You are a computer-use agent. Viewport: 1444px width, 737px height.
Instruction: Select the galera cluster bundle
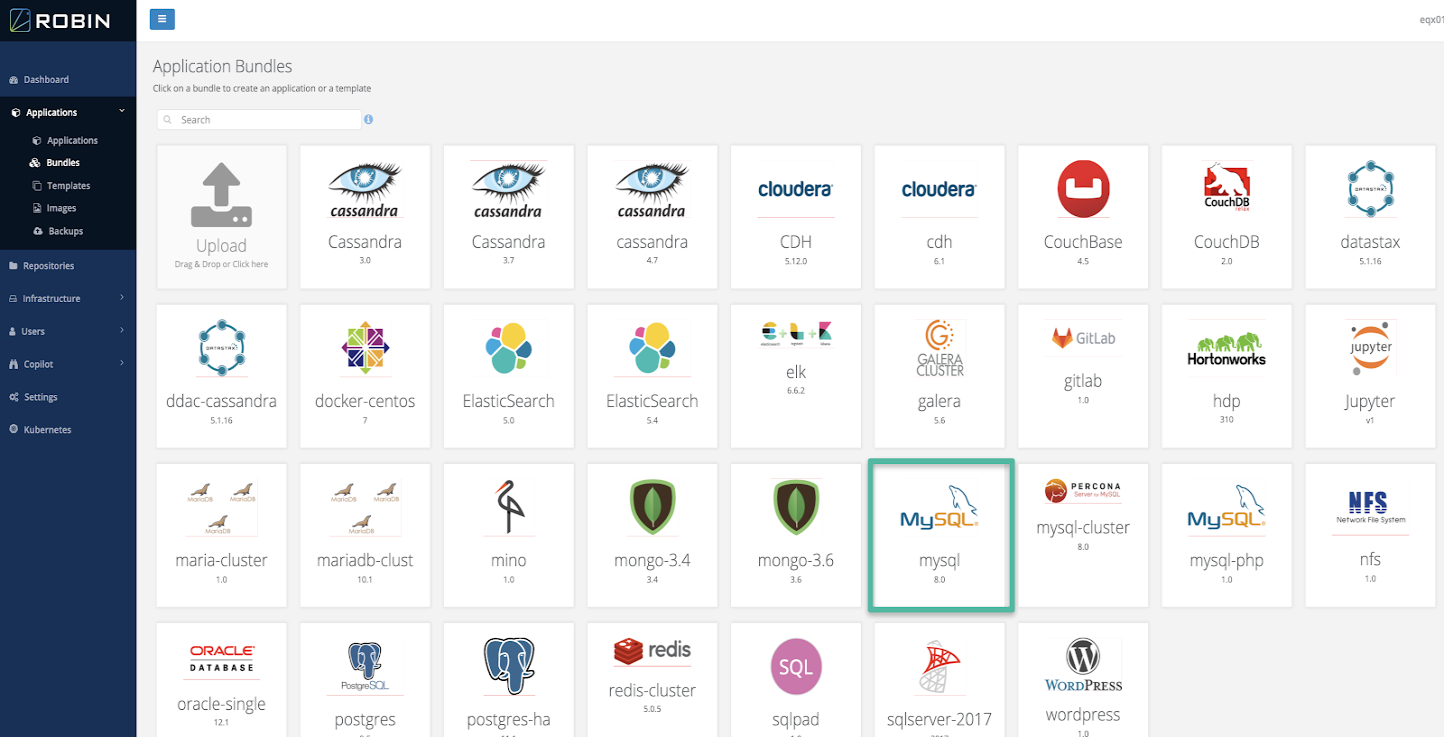(x=939, y=376)
